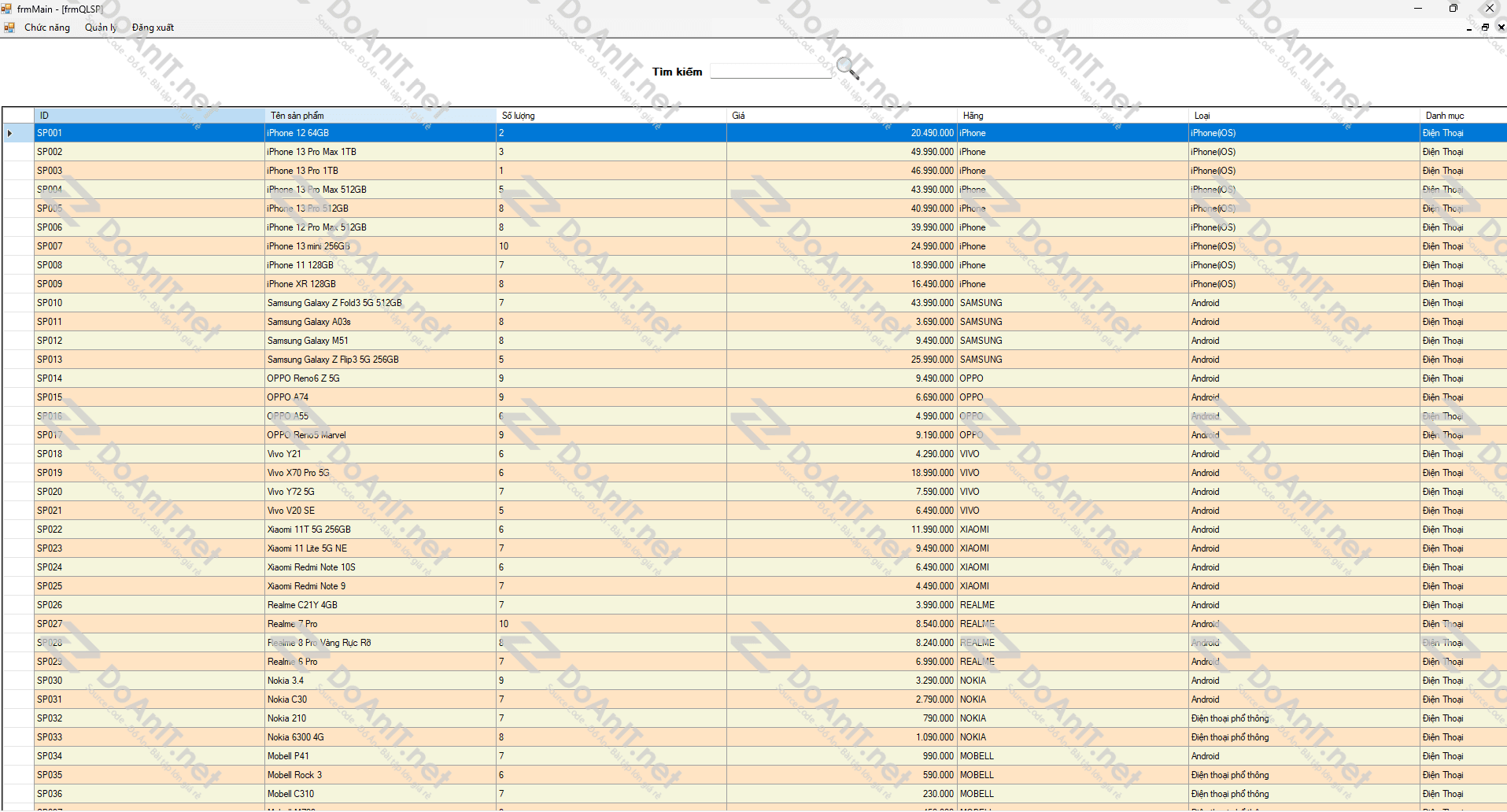Screen dimensions: 1507x812
Task: Select ID cell SP025
Action: (150, 586)
